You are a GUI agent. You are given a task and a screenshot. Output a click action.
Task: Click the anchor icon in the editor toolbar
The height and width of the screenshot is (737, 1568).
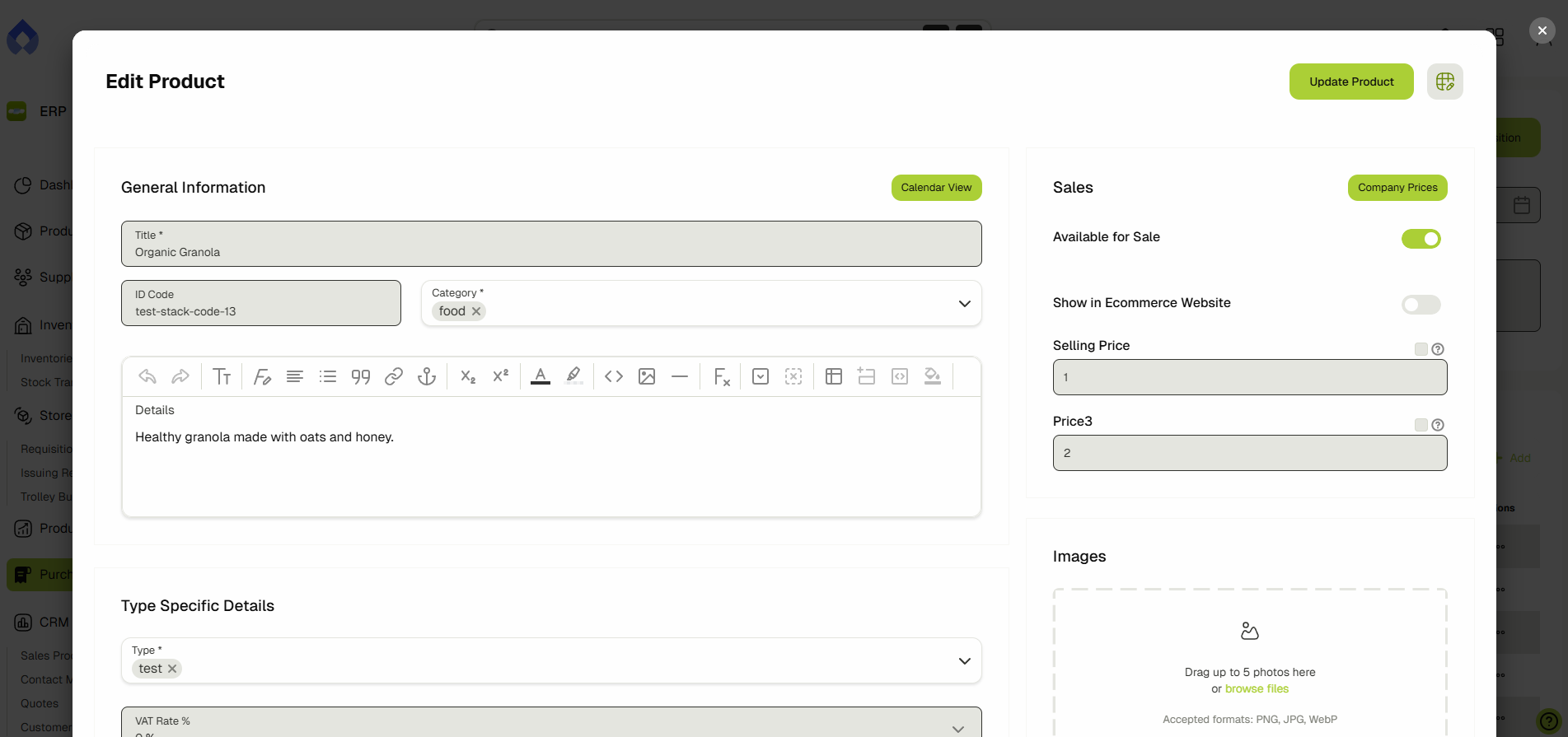(x=427, y=376)
